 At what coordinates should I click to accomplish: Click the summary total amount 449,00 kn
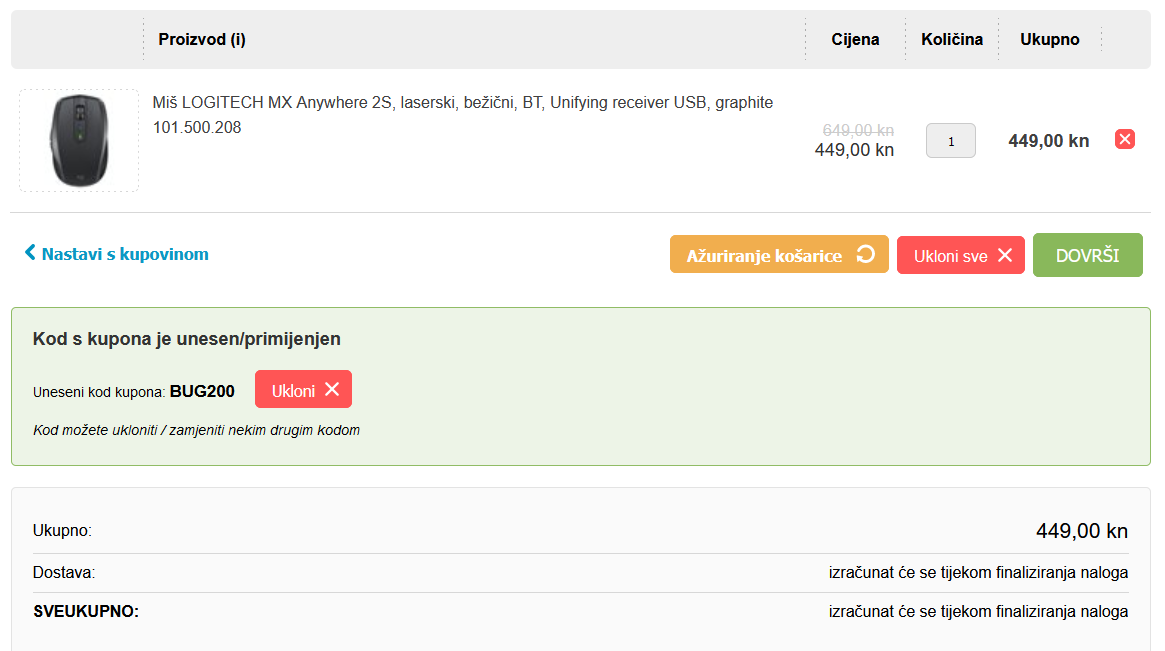tap(1082, 531)
